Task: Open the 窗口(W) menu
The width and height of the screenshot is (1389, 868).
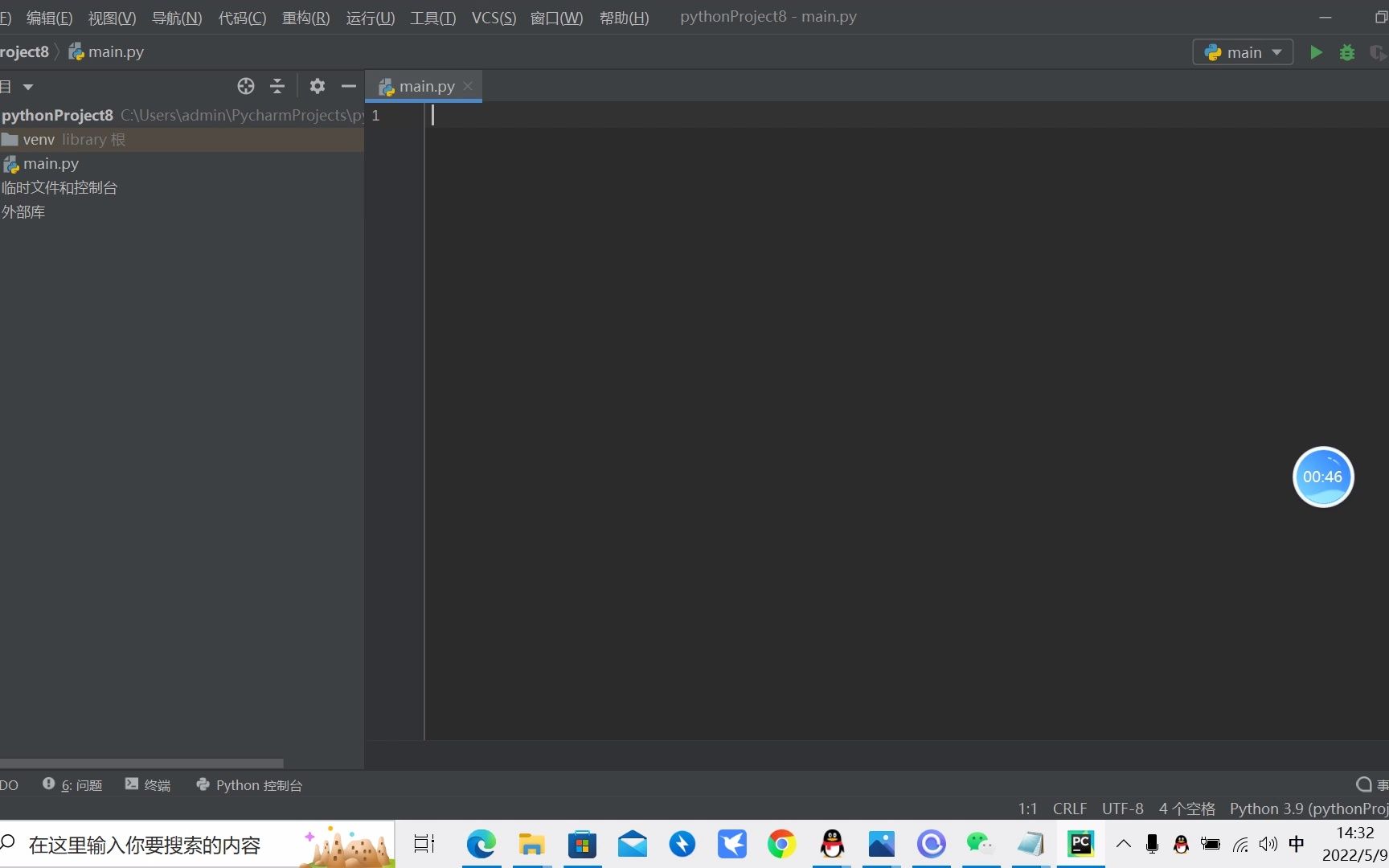Action: point(556,18)
